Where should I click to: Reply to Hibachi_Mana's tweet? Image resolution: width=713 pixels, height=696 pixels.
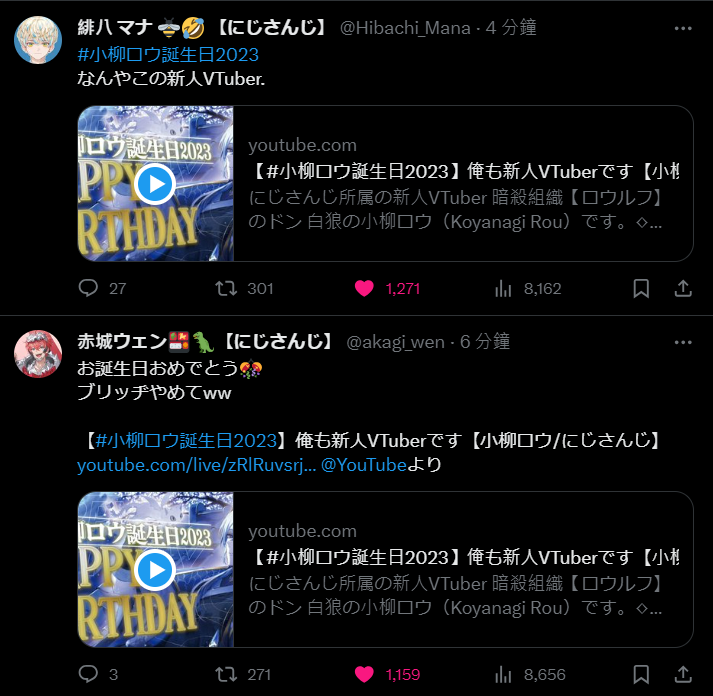(x=88, y=288)
